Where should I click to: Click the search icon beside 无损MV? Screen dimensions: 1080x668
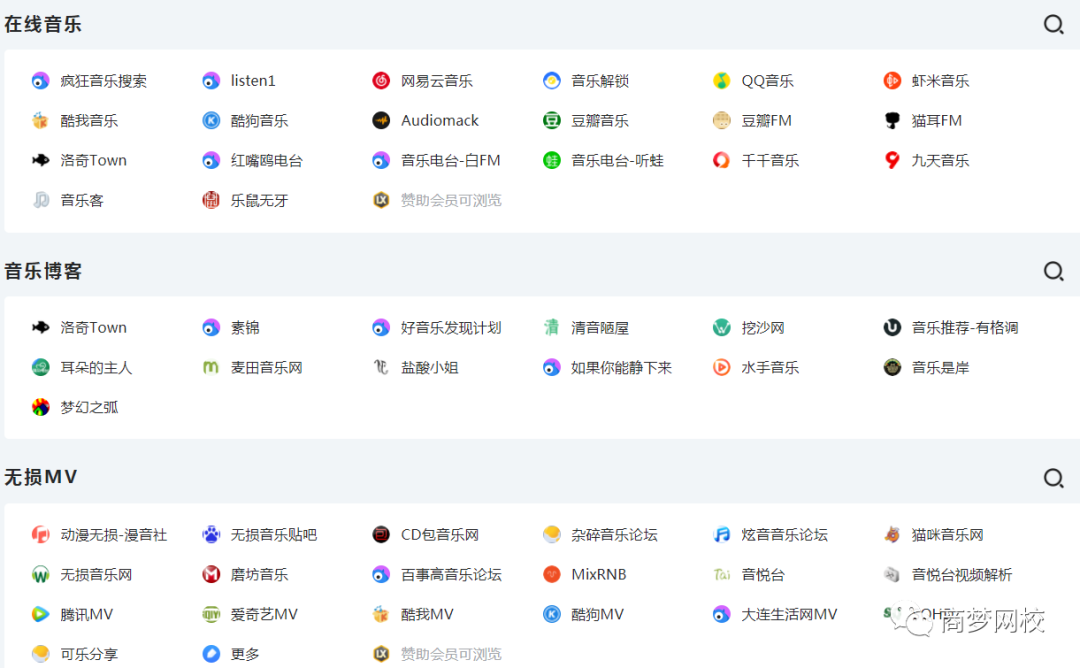pos(1053,478)
